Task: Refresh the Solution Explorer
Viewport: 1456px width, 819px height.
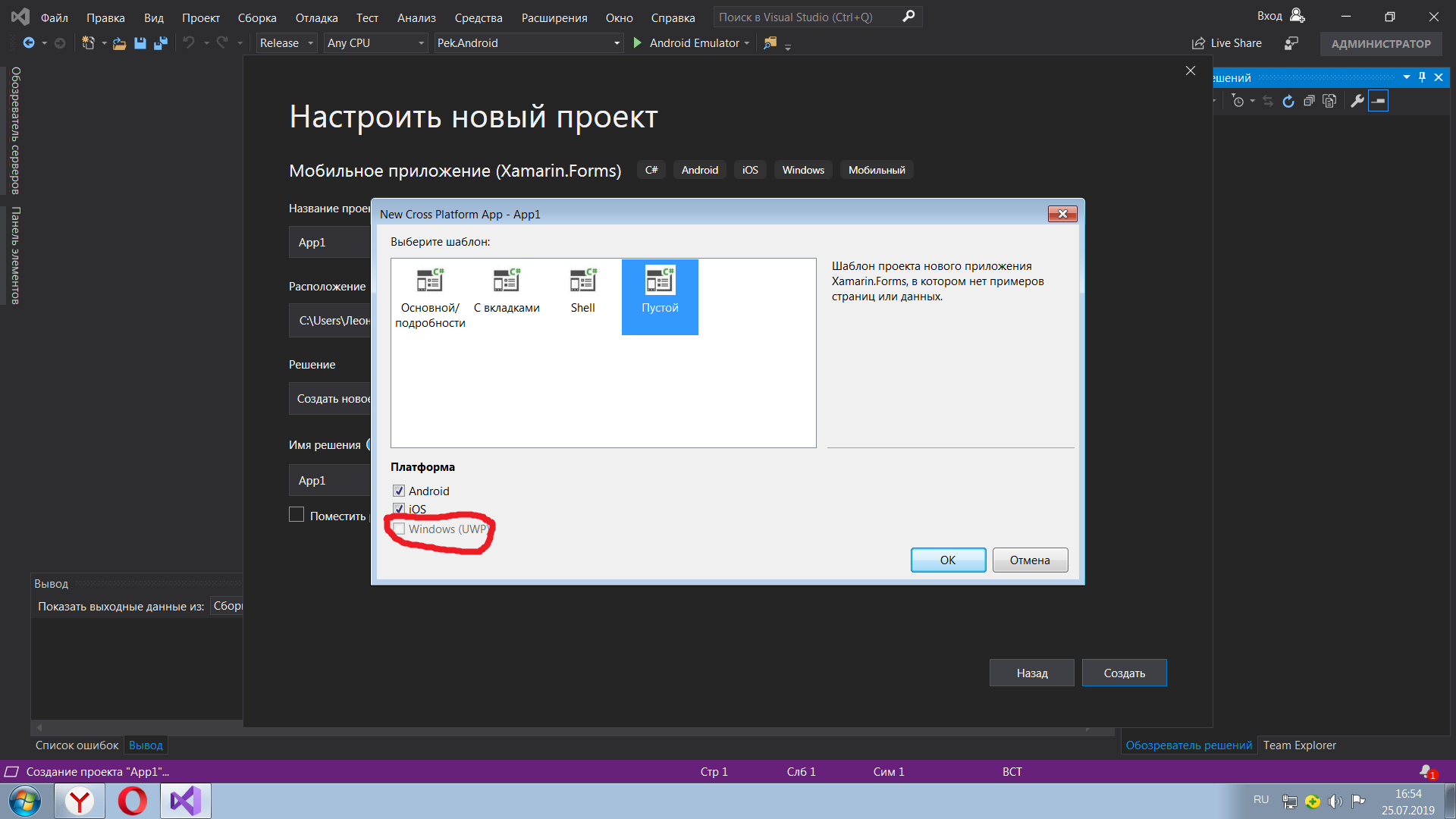Action: 1288,101
